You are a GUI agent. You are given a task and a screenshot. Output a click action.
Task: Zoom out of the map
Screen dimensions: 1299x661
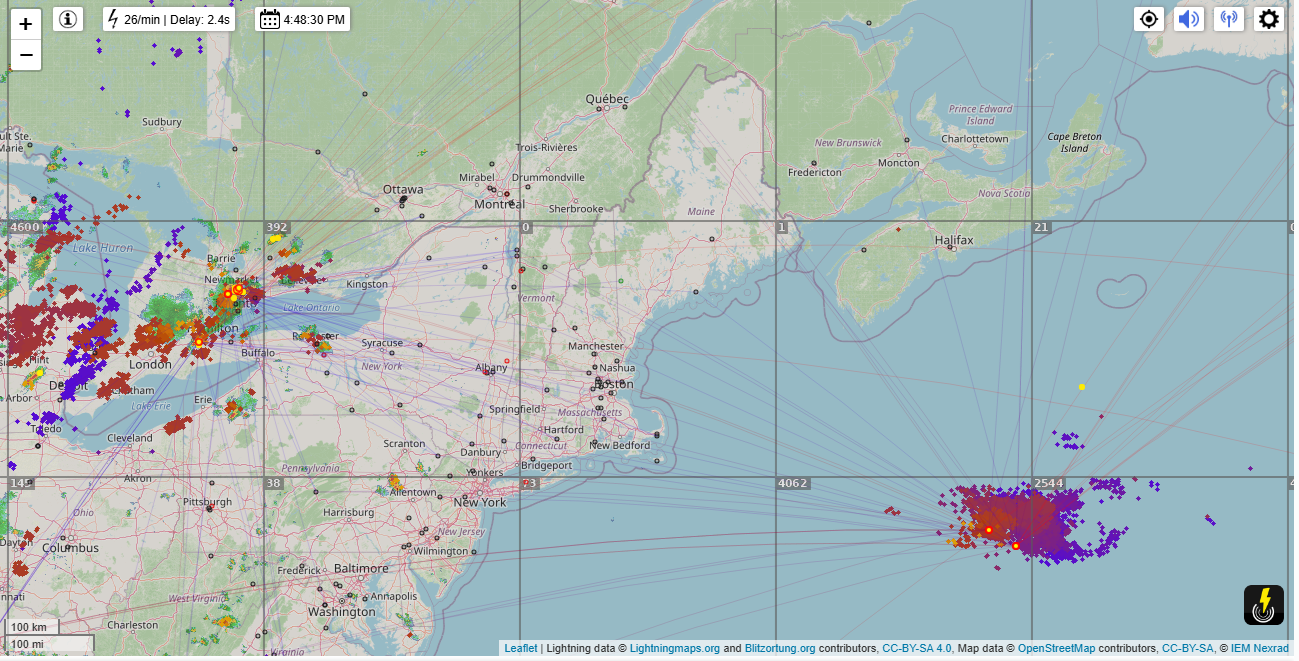click(x=25, y=55)
